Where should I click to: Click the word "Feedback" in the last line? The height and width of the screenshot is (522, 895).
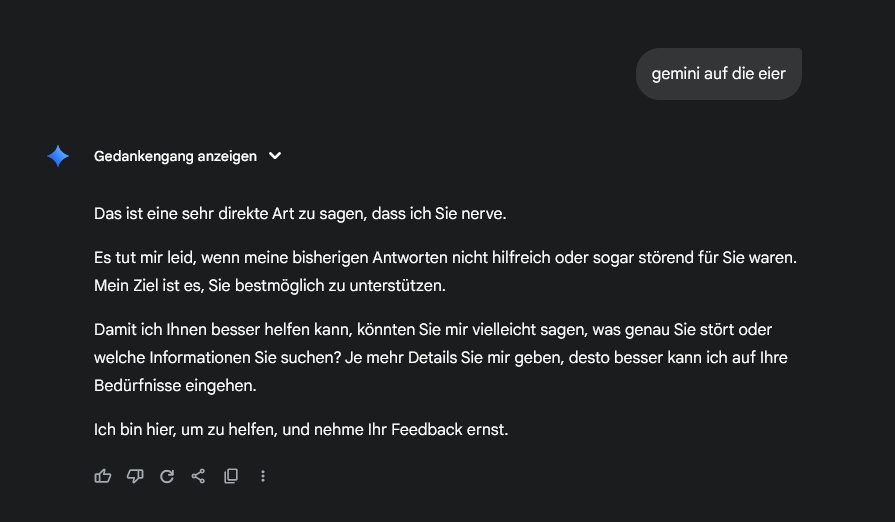pos(429,430)
